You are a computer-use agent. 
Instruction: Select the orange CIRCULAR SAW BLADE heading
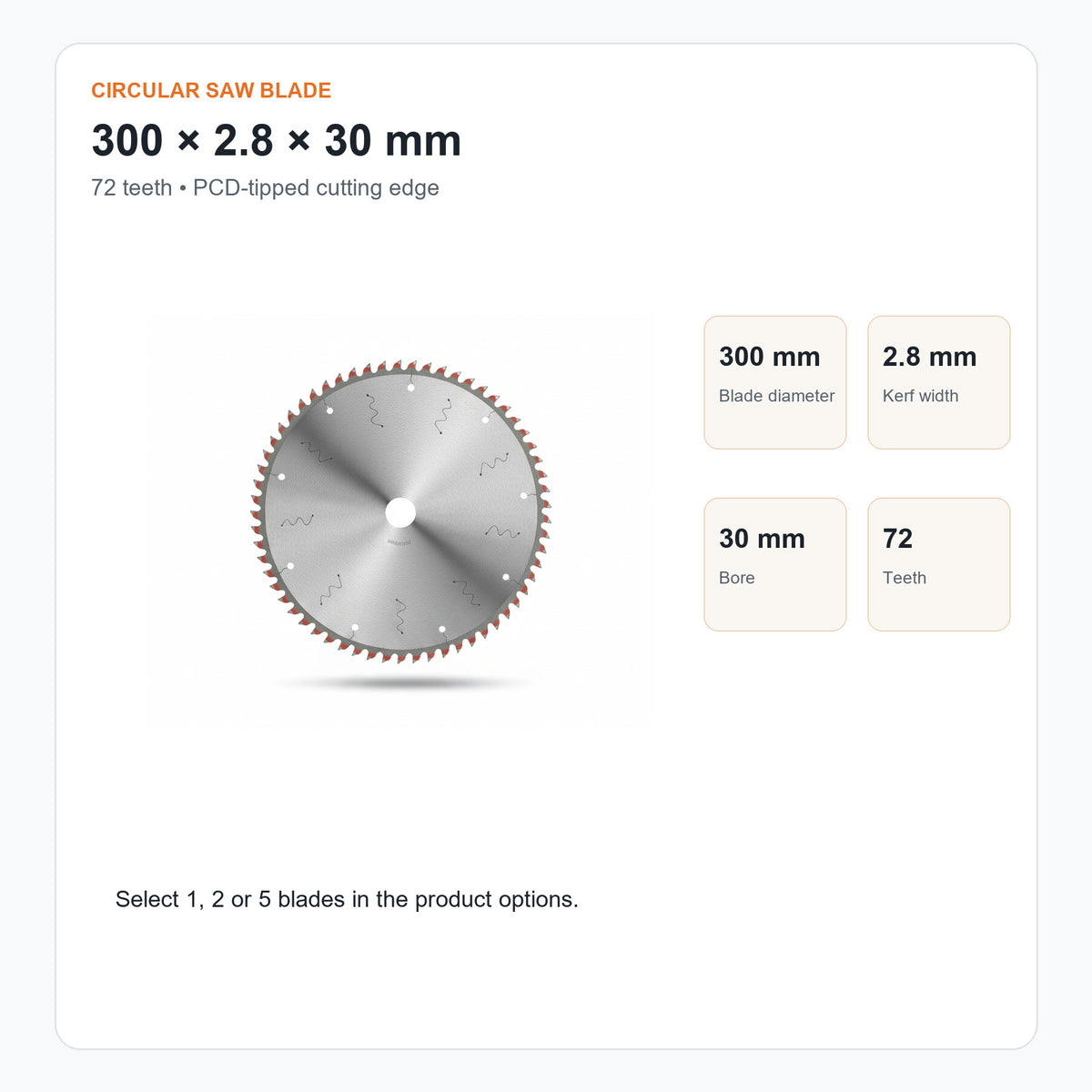[211, 90]
